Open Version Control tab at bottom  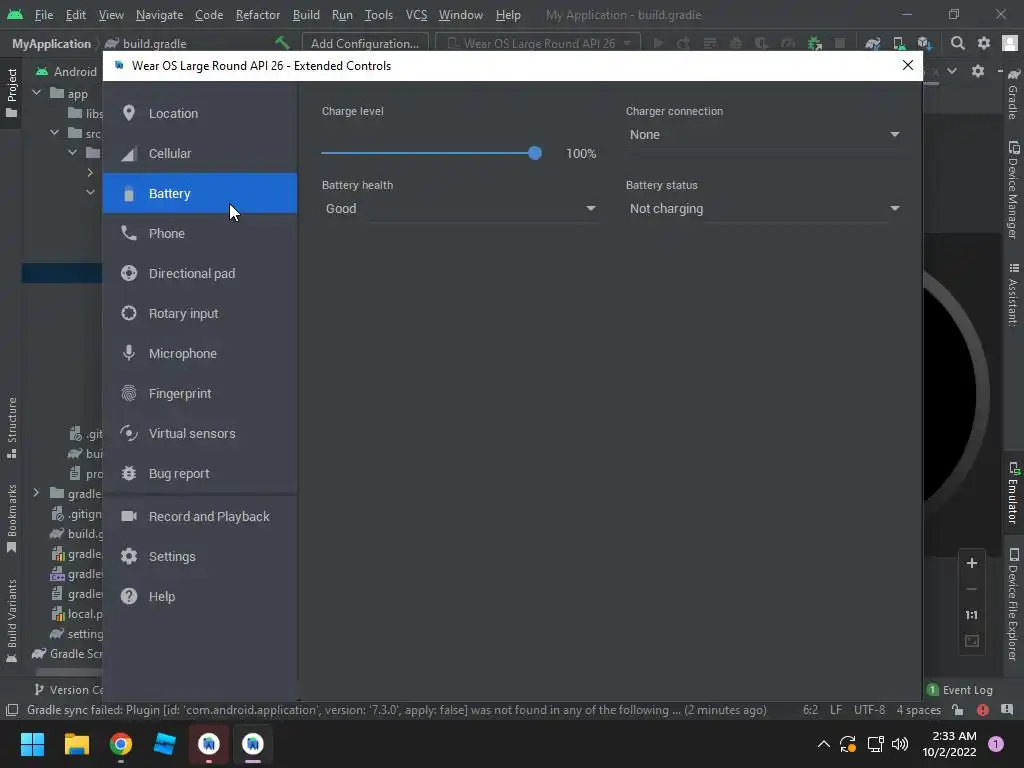68,690
